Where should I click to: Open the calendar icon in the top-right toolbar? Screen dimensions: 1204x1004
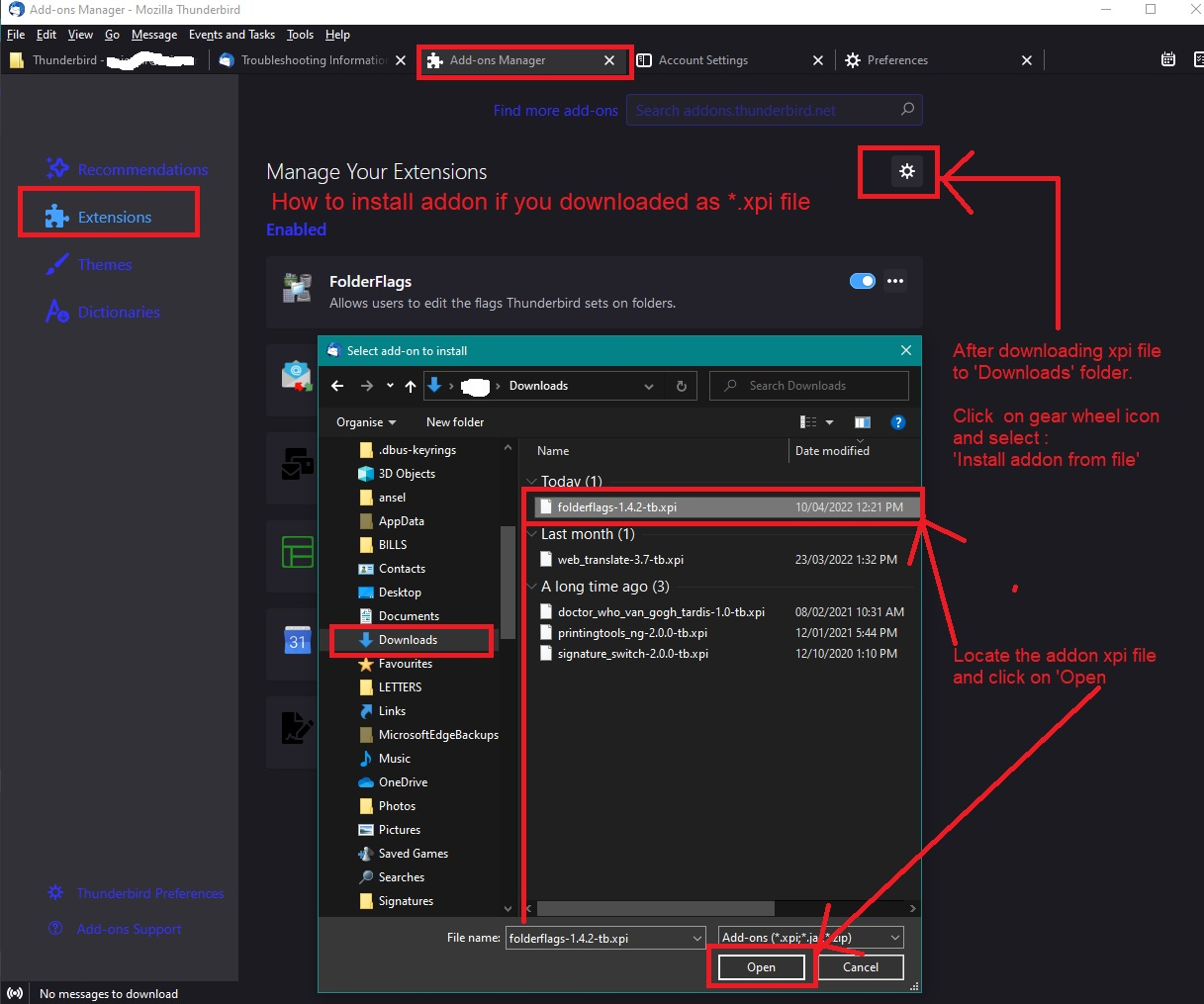[1168, 60]
